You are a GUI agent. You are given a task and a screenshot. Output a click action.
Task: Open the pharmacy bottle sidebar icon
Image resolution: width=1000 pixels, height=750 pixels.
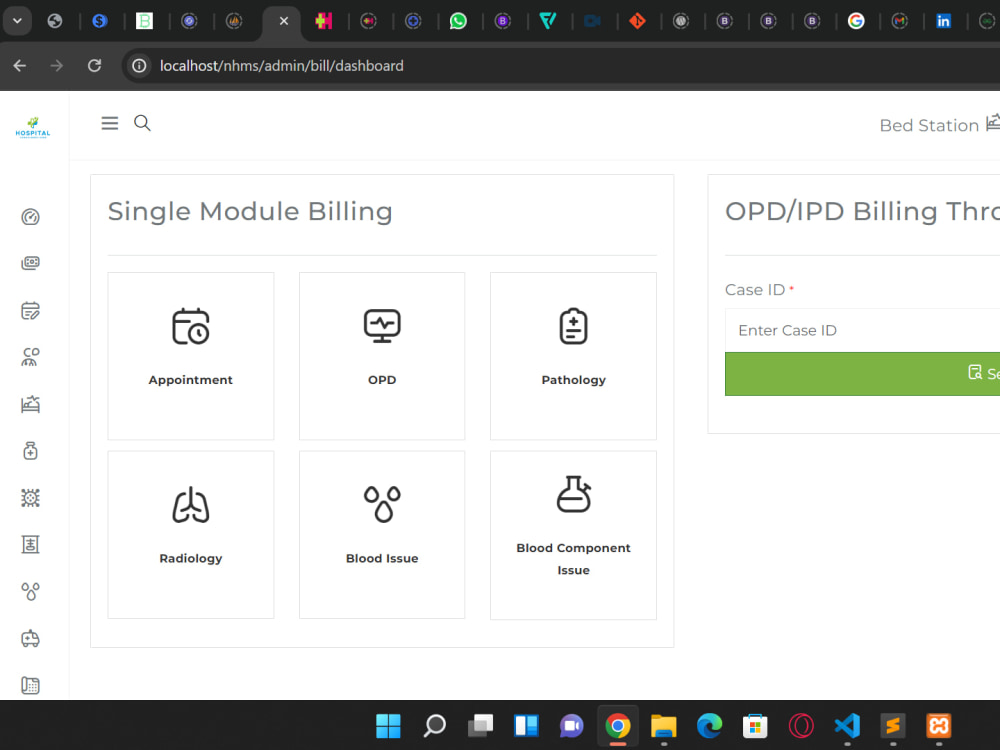tap(31, 451)
